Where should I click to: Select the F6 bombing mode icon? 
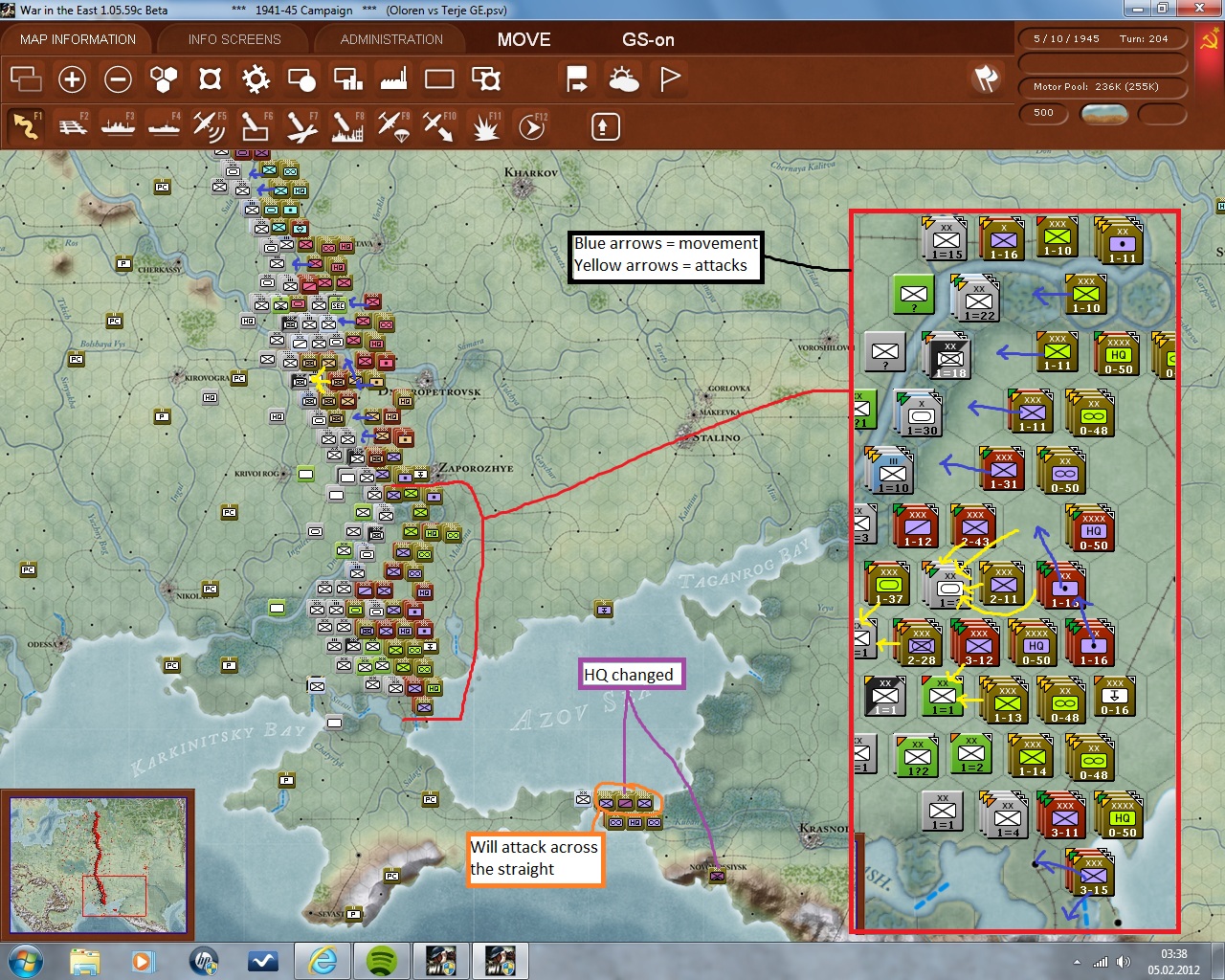256,126
